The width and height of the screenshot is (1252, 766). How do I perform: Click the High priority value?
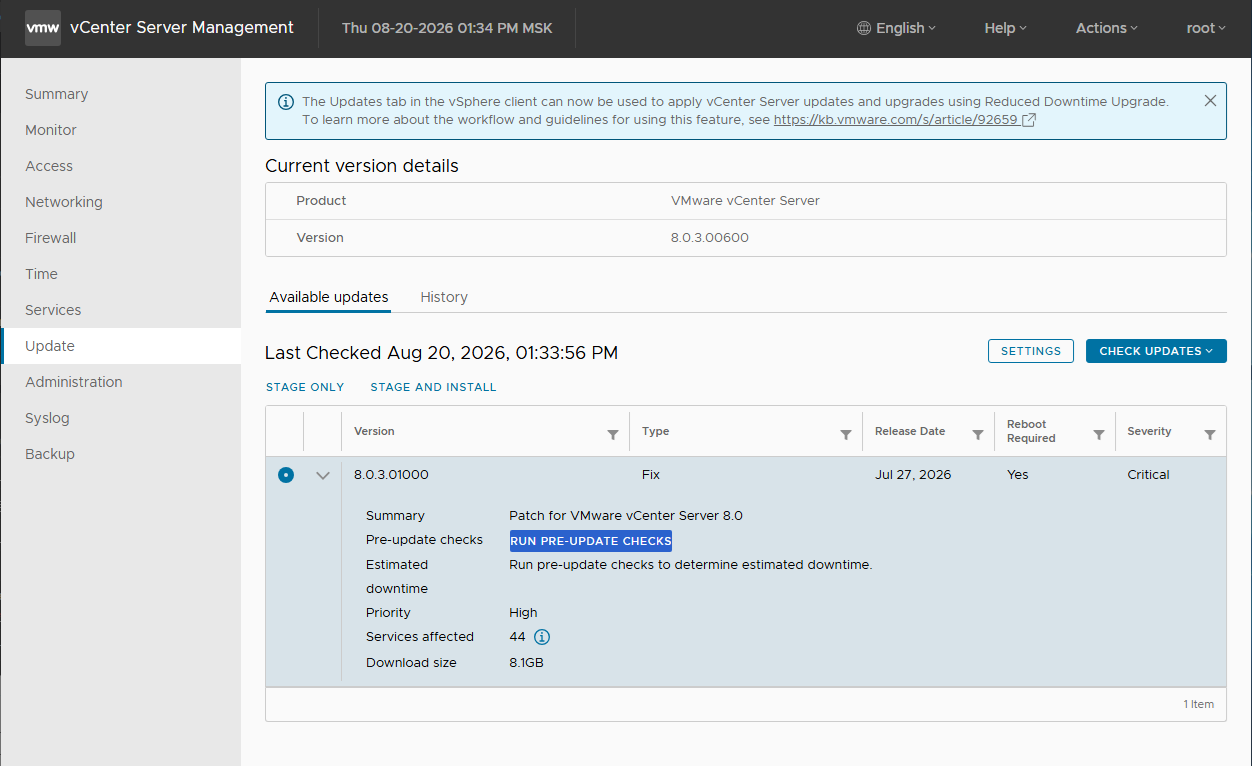click(x=523, y=613)
